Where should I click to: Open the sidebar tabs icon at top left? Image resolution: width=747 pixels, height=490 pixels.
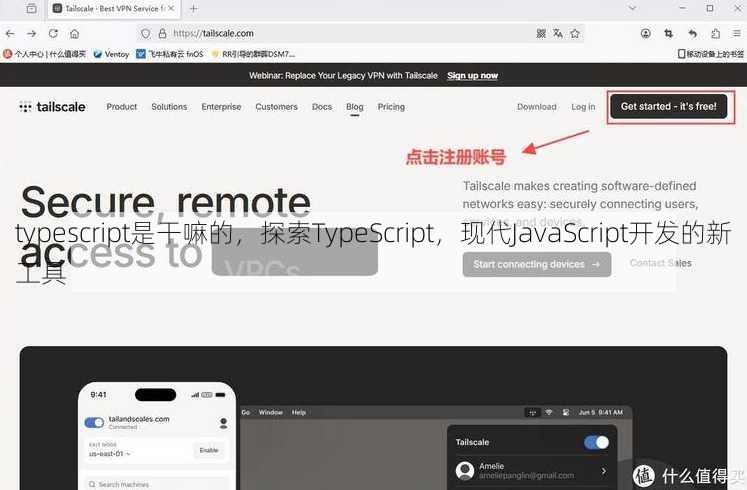coord(31,8)
